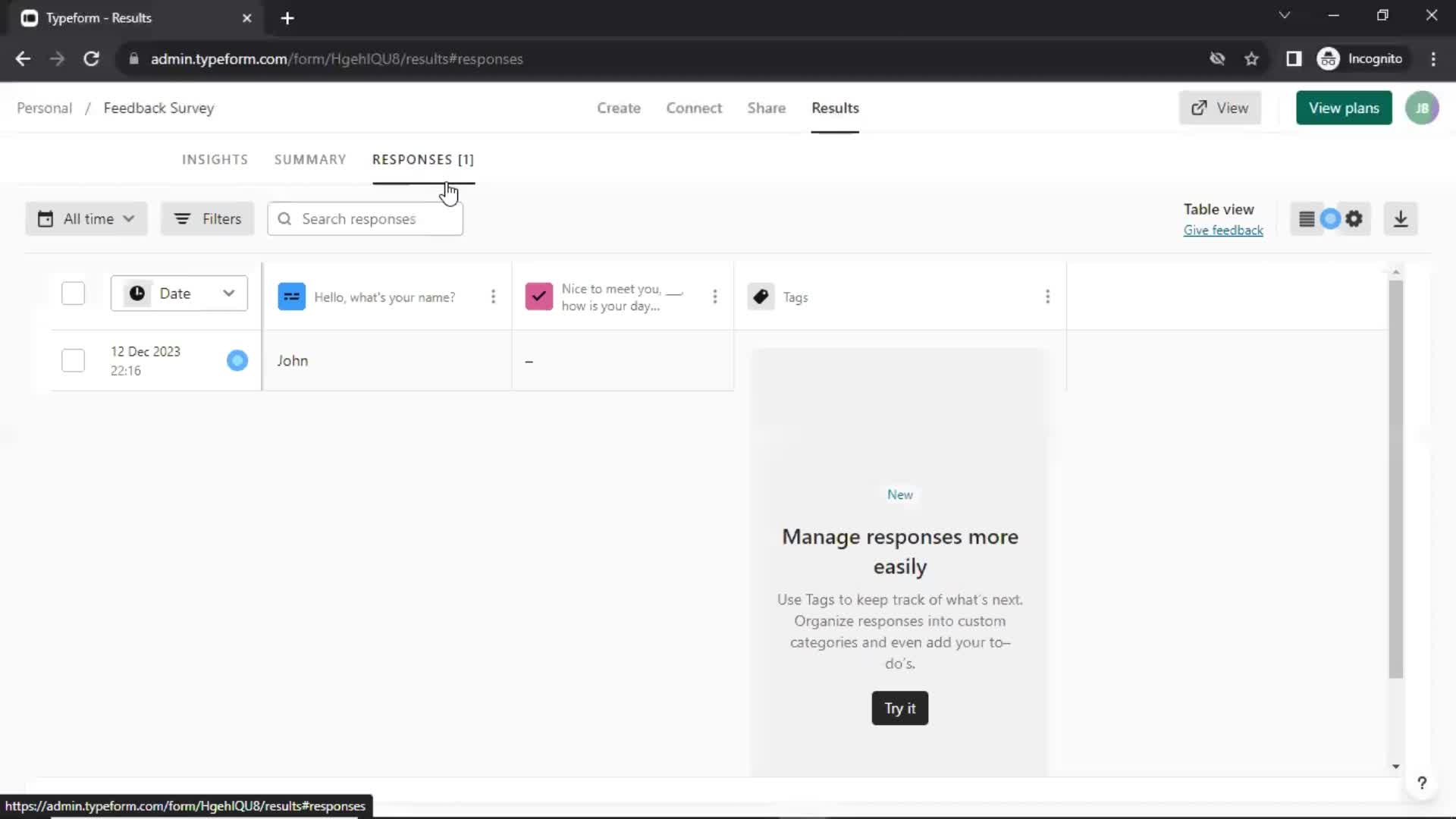Open options for 'Nice to meet you' column
The width and height of the screenshot is (1456, 819).
coord(714,297)
